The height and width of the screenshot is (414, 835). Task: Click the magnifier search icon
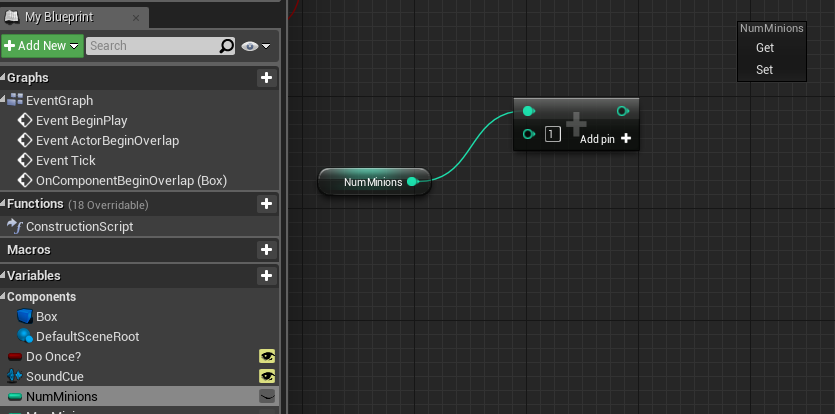coord(227,46)
